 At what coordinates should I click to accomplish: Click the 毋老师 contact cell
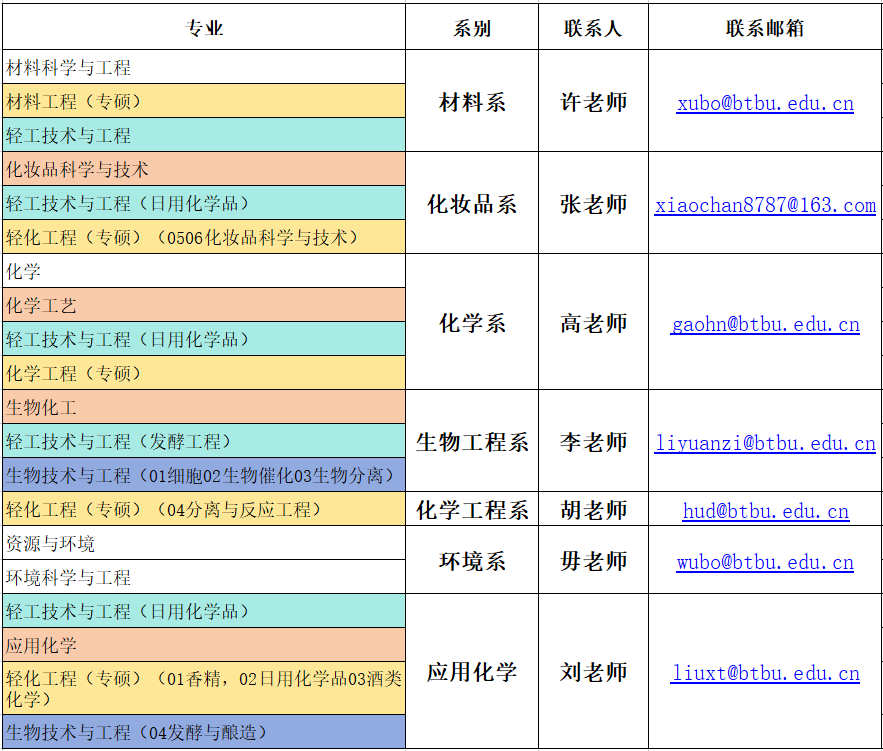[x=593, y=561]
